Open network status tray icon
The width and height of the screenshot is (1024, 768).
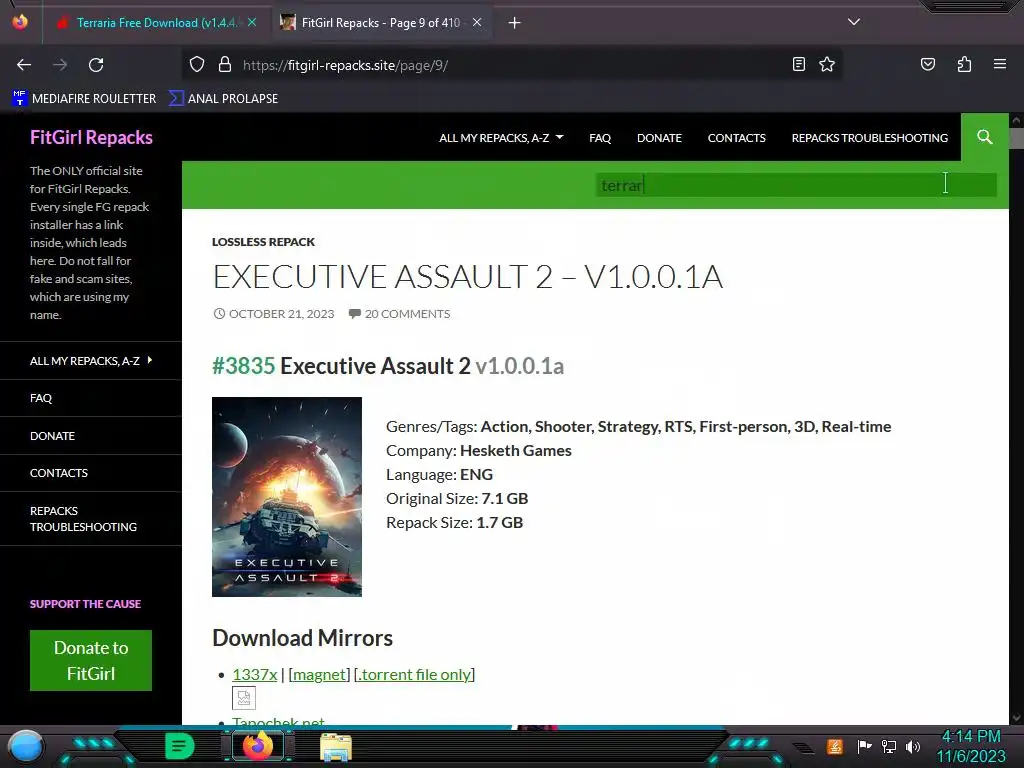click(x=888, y=746)
